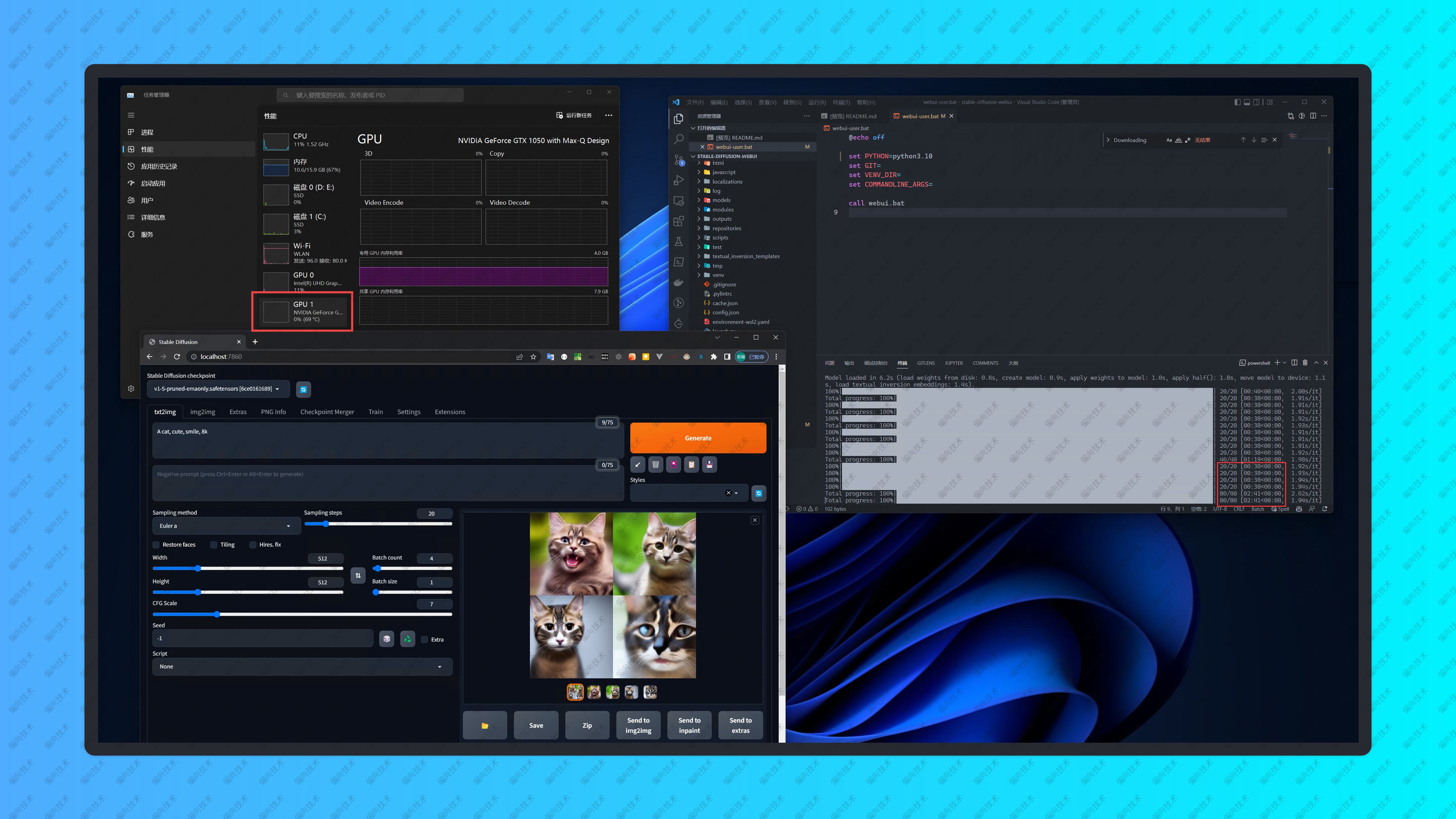Apply selected styles clipboard icon
This screenshot has width=1456, height=819.
tap(691, 464)
